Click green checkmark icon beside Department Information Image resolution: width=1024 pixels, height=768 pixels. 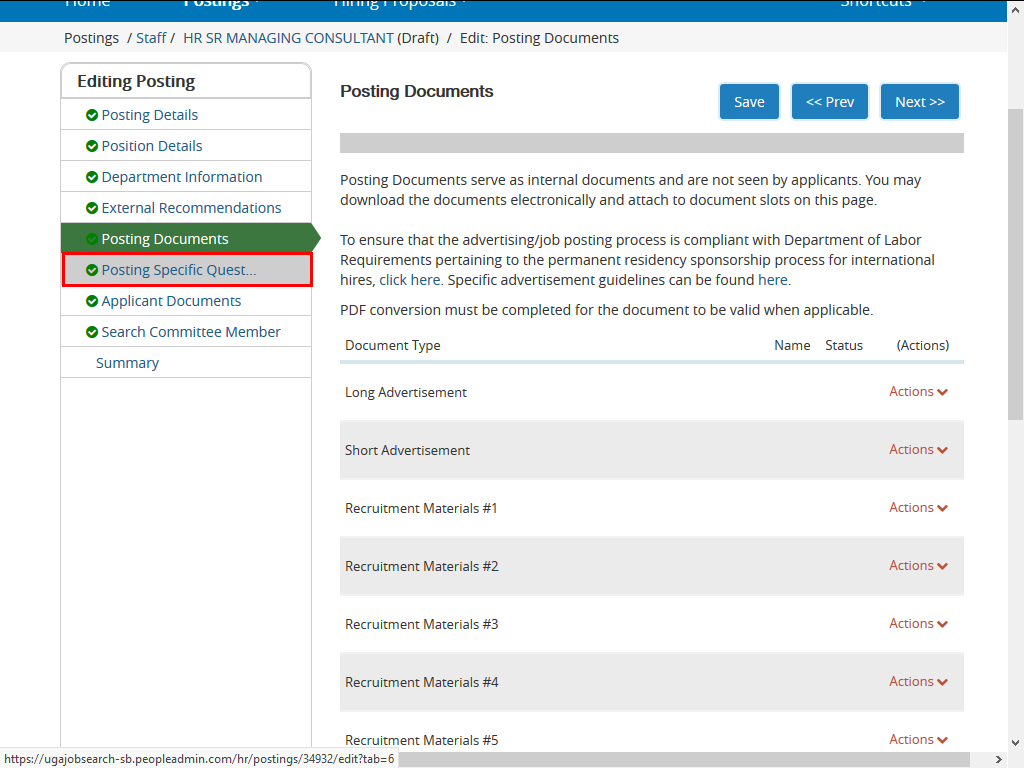[92, 177]
